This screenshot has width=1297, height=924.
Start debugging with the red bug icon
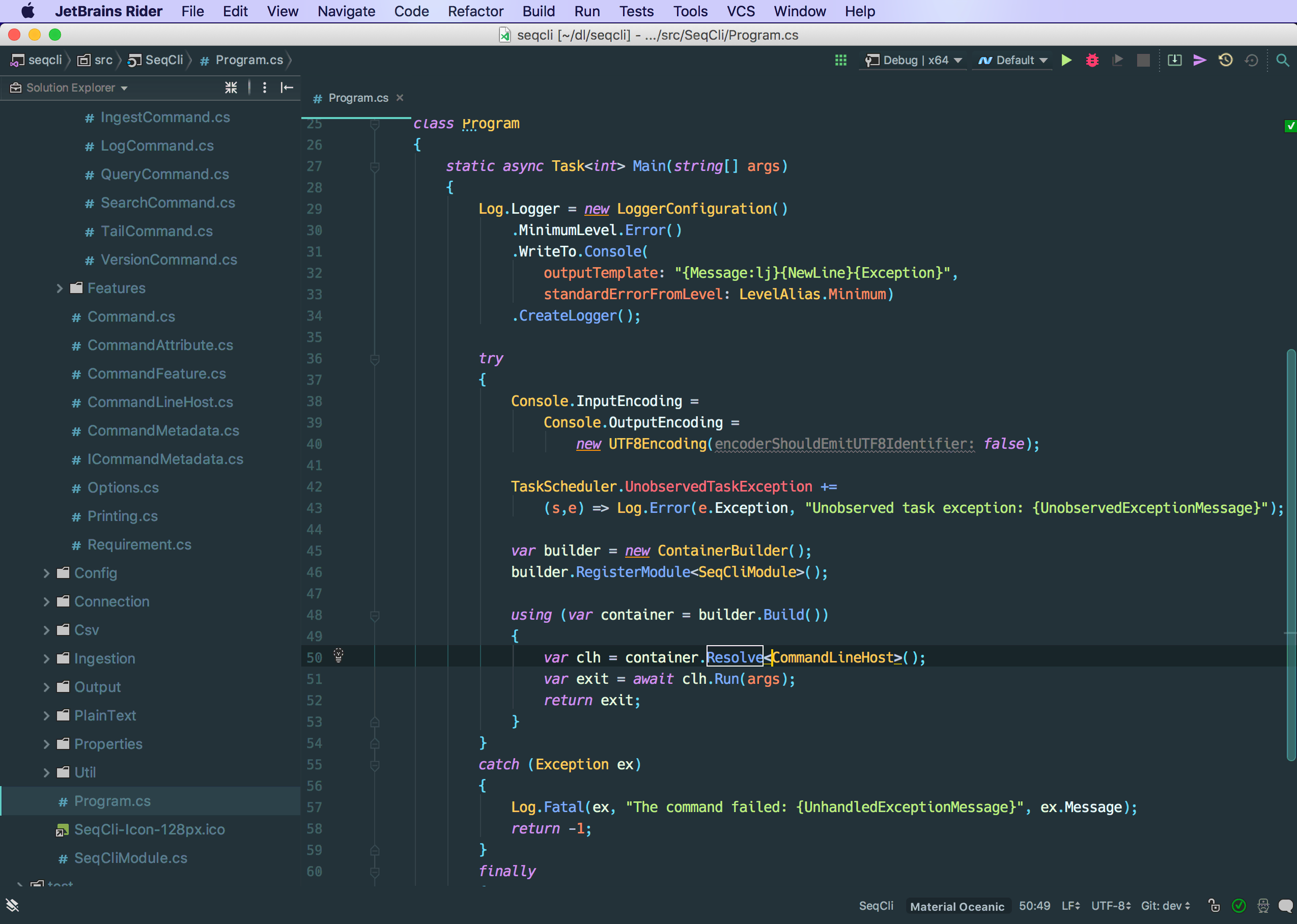tap(1092, 61)
